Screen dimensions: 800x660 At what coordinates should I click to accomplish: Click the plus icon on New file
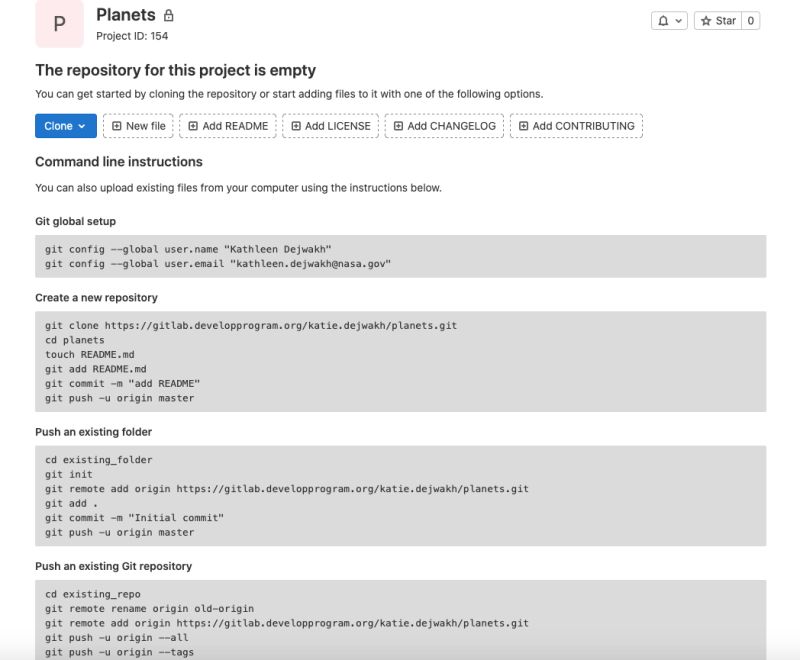pos(116,126)
